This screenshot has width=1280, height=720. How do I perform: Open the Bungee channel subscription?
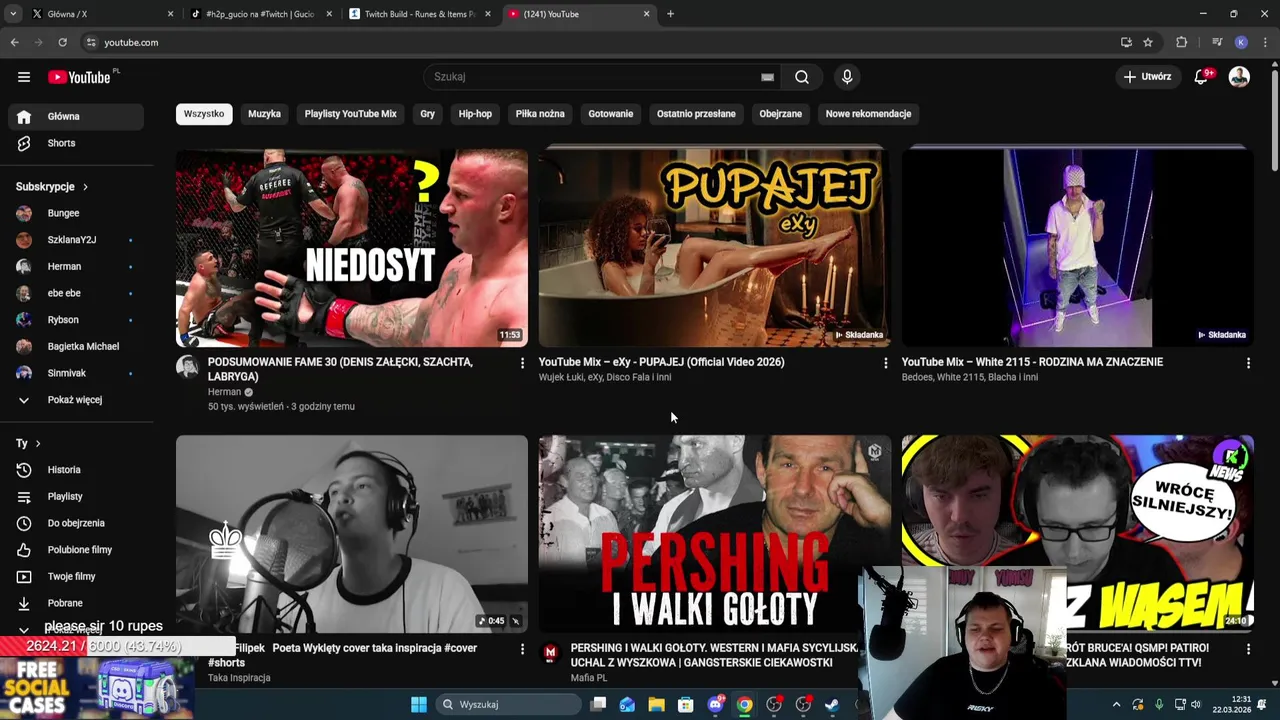coord(76,213)
